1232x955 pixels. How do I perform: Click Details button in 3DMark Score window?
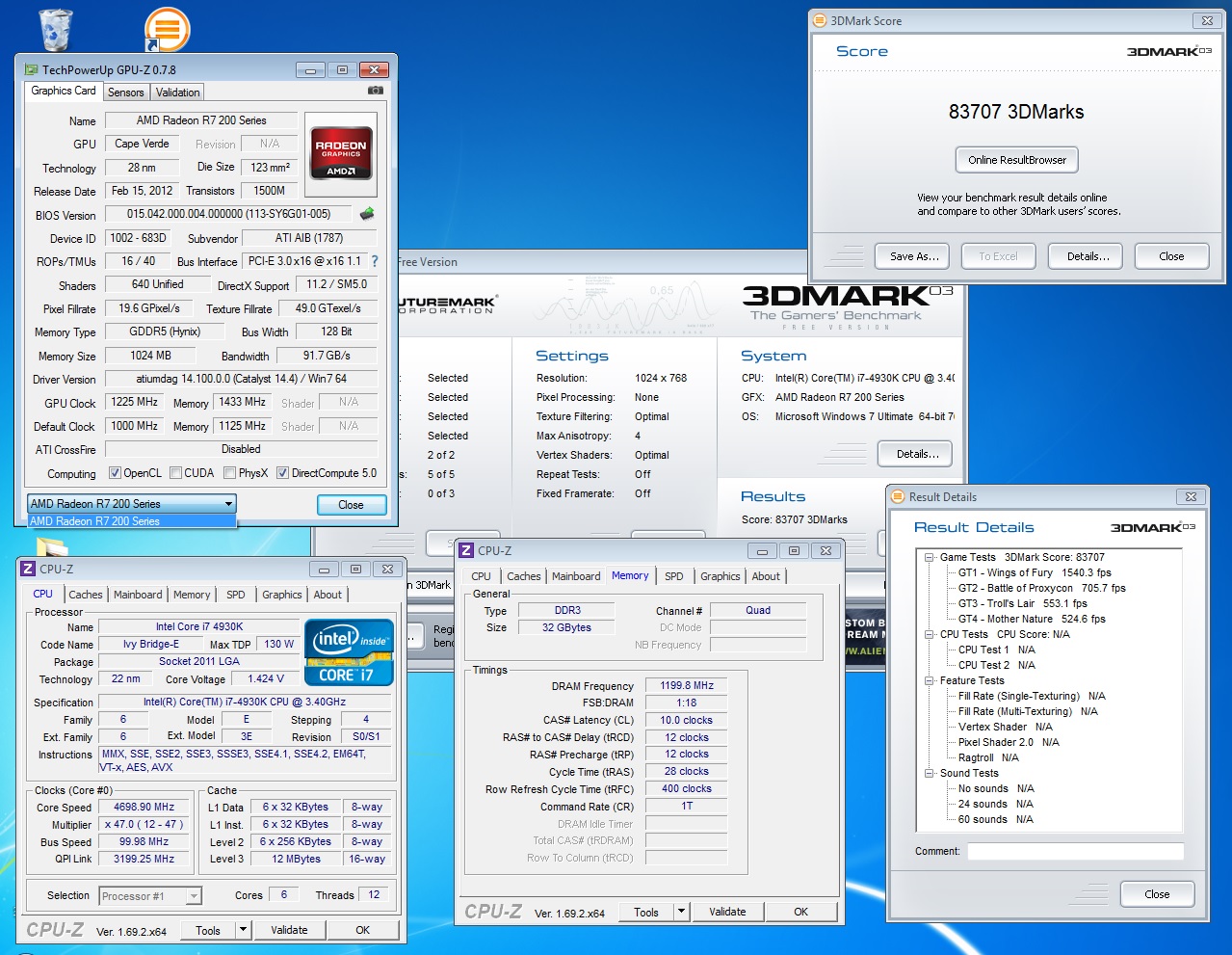(x=1088, y=256)
